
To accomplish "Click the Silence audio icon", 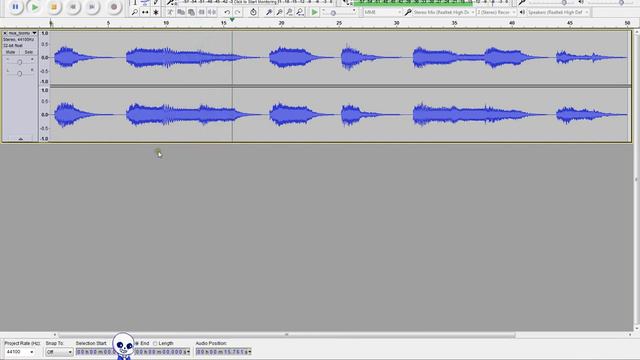I will pos(211,12).
